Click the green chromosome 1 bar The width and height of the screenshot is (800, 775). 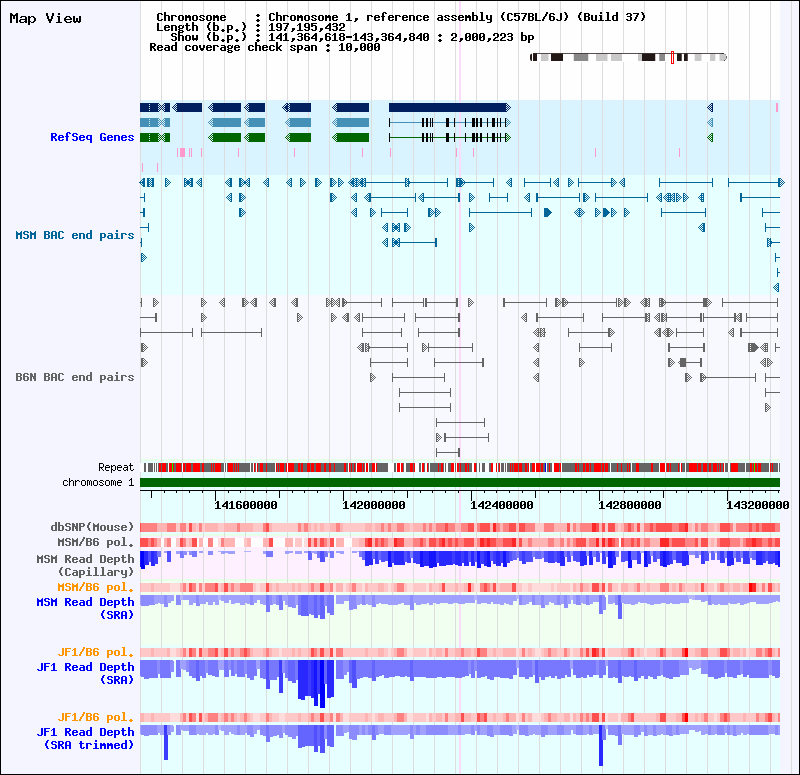coord(460,483)
